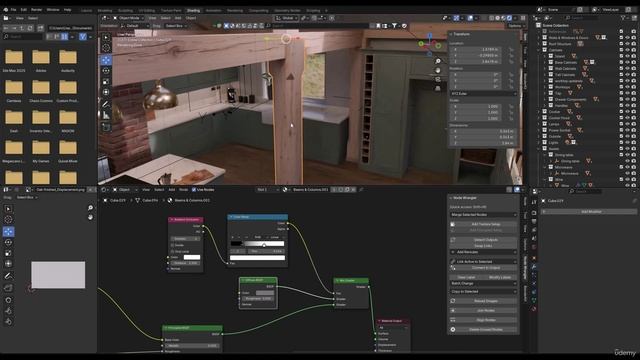Screen dimensions: 640x360
Task: Click the new folder icon in the file browser
Action: coord(40,28)
